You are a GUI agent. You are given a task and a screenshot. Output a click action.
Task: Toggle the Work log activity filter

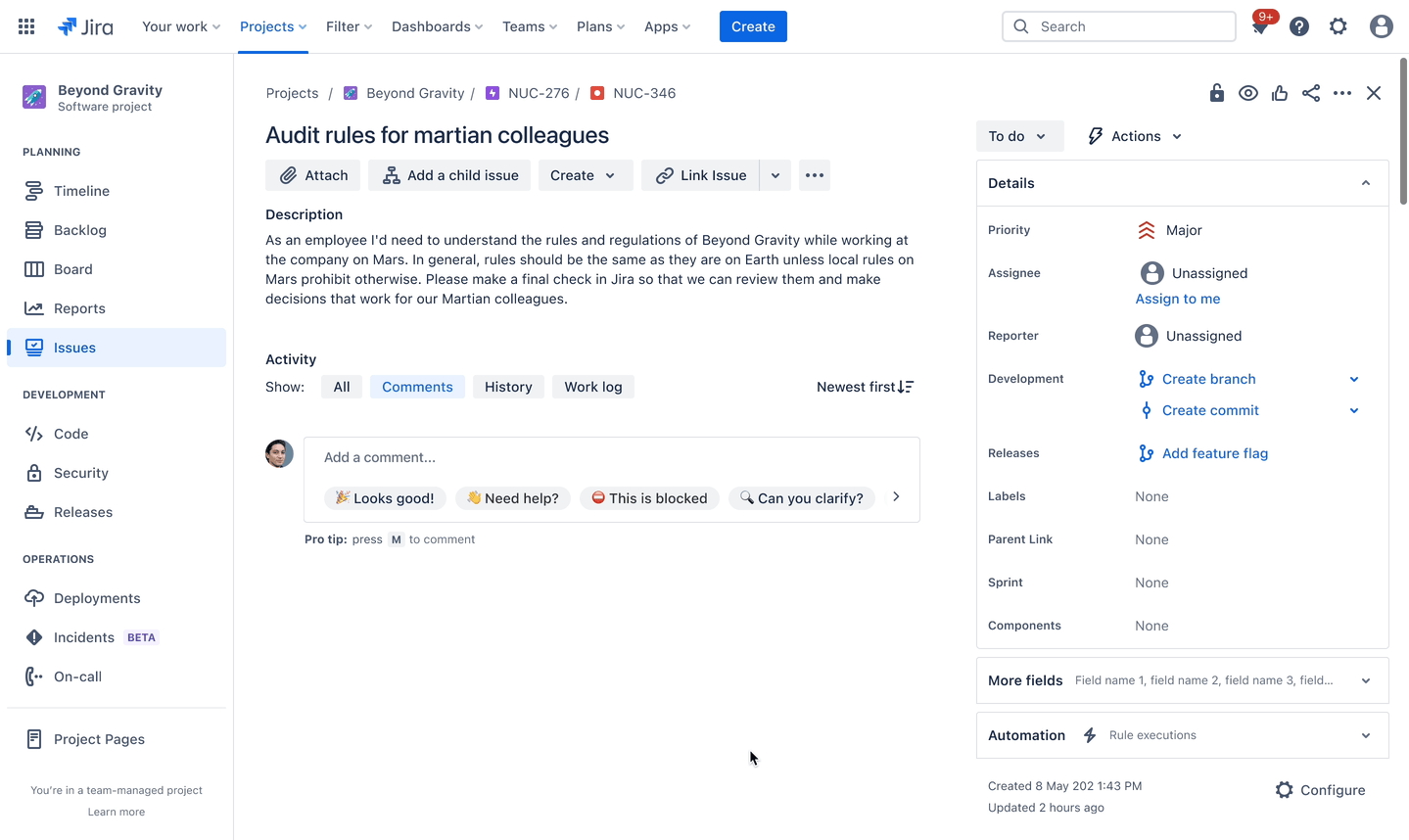click(592, 386)
